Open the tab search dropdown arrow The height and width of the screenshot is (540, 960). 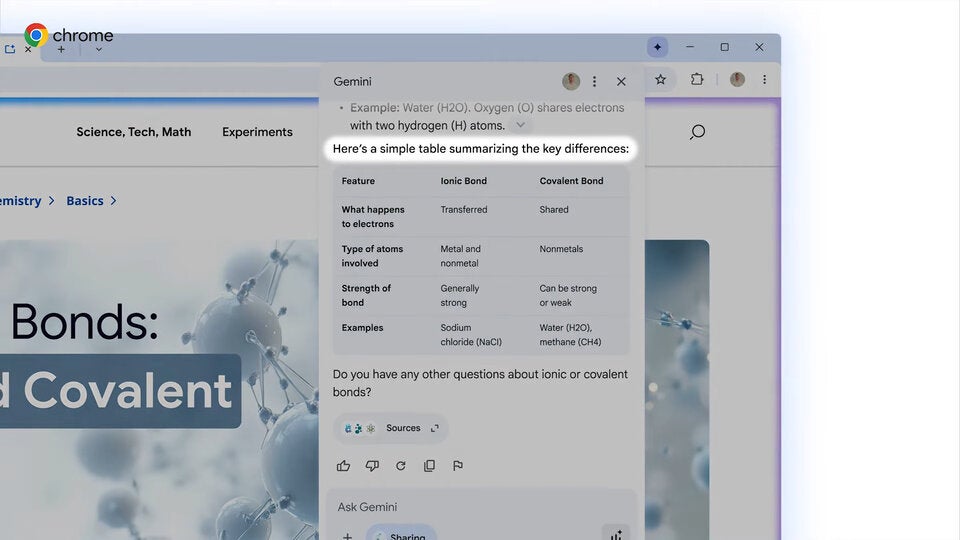pyautogui.click(x=99, y=50)
